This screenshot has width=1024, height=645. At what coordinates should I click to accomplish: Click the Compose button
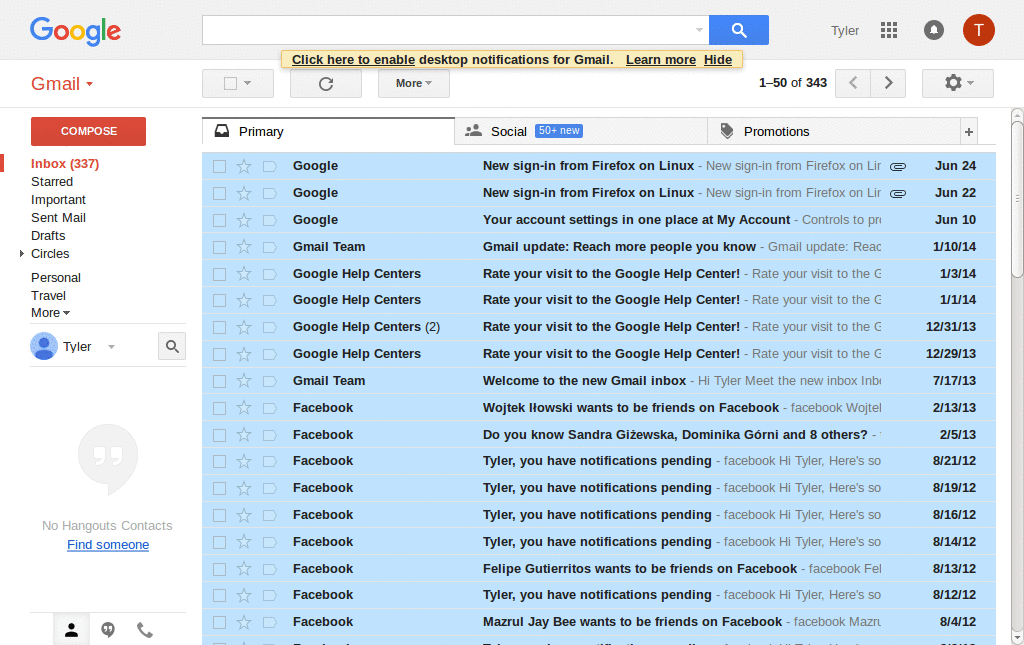coord(87,131)
